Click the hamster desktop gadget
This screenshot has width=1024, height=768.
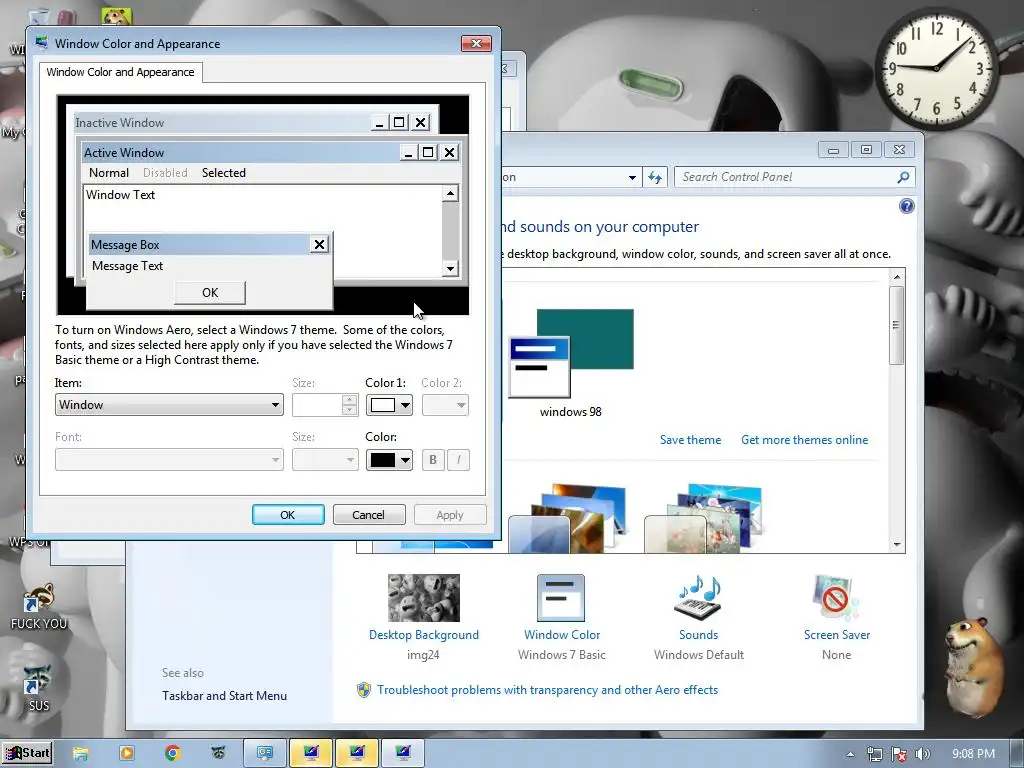[972, 666]
